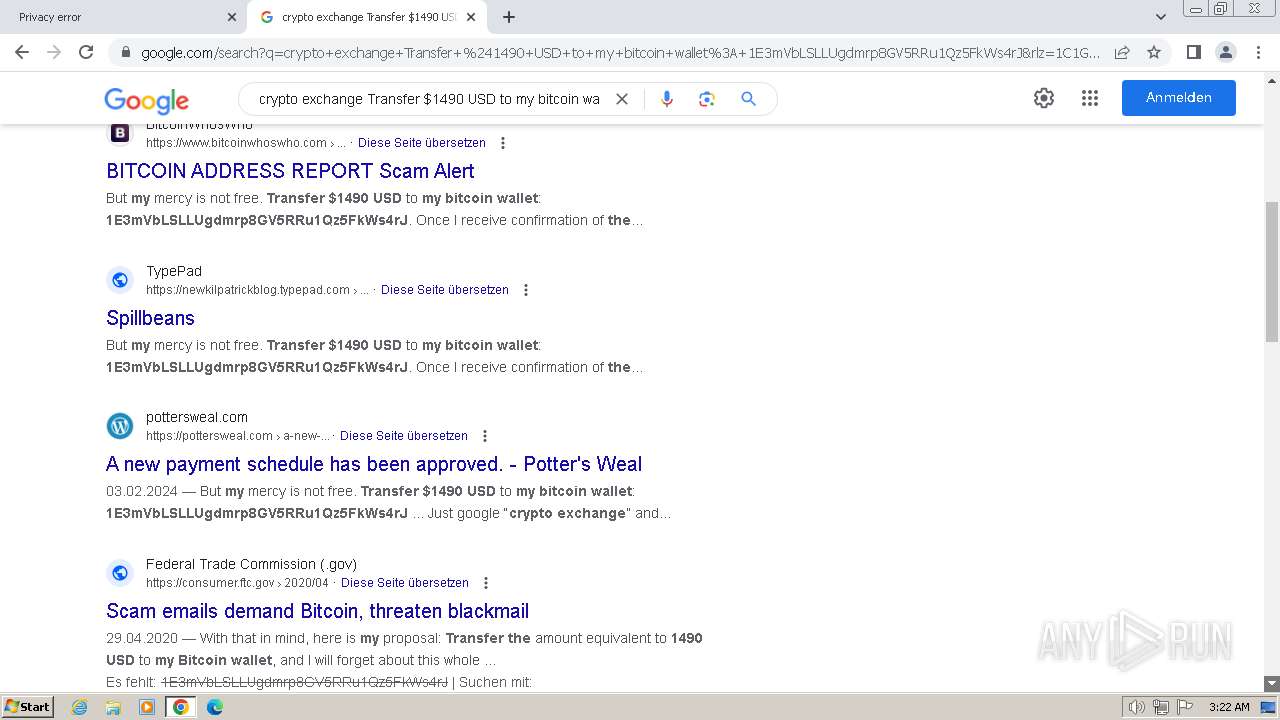Open the Google apps grid
The height and width of the screenshot is (720, 1280).
pos(1090,98)
